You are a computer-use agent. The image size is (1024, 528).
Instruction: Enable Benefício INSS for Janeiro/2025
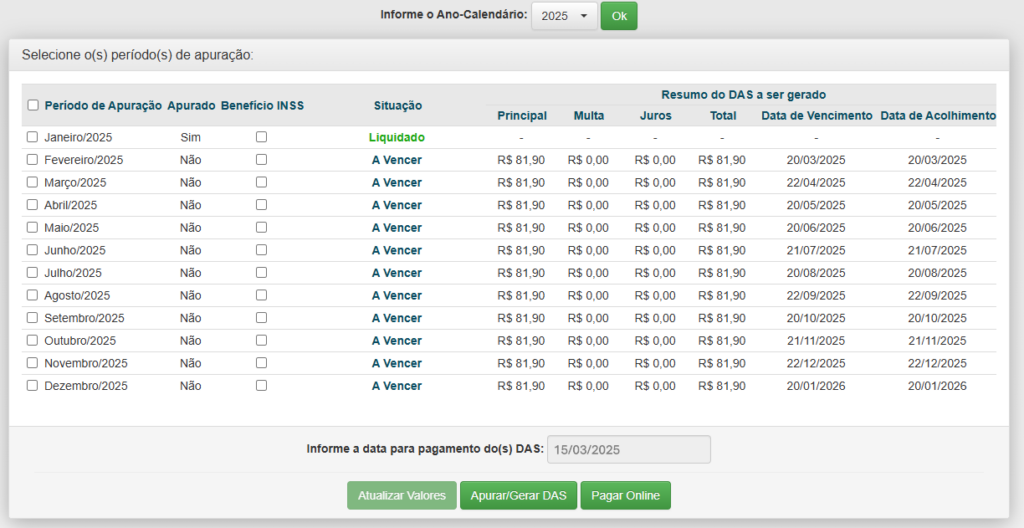click(261, 137)
